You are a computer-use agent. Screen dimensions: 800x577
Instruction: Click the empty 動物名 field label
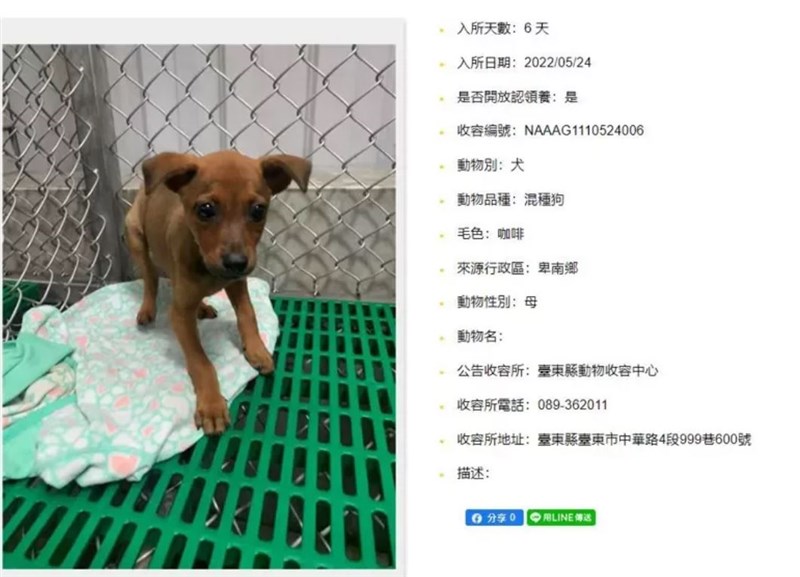[480, 336]
